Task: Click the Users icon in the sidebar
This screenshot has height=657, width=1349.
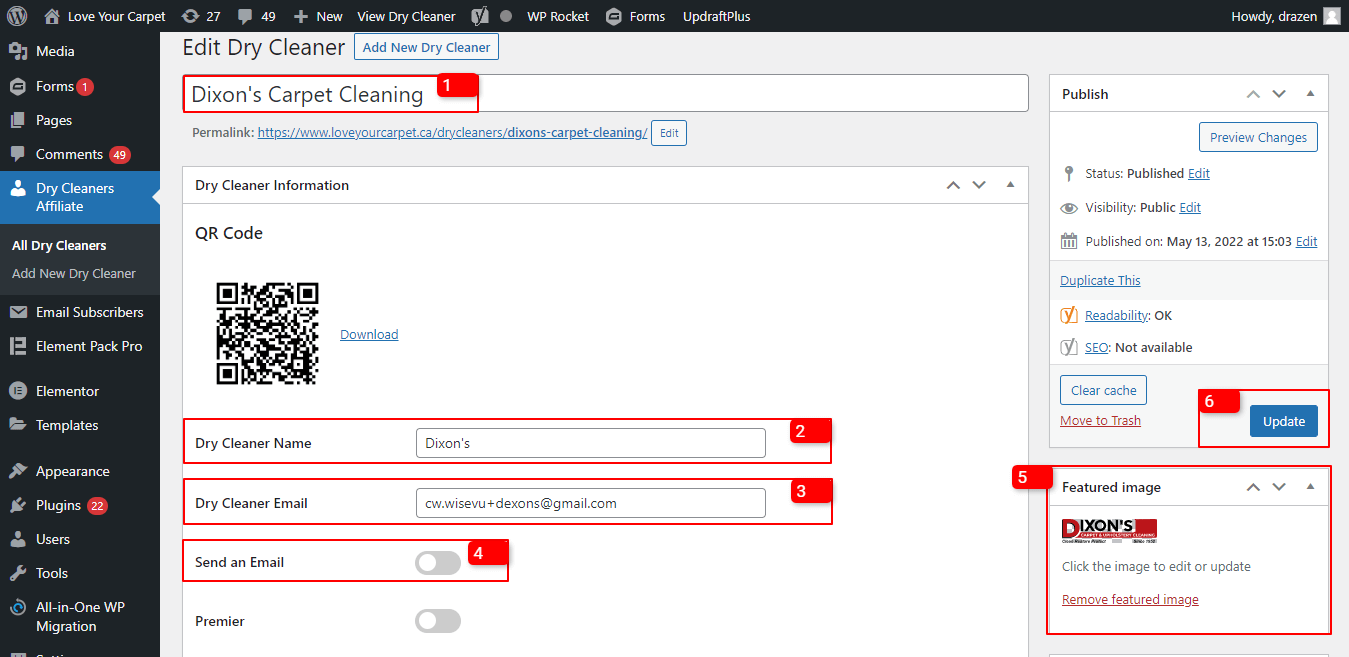Action: tap(18, 539)
